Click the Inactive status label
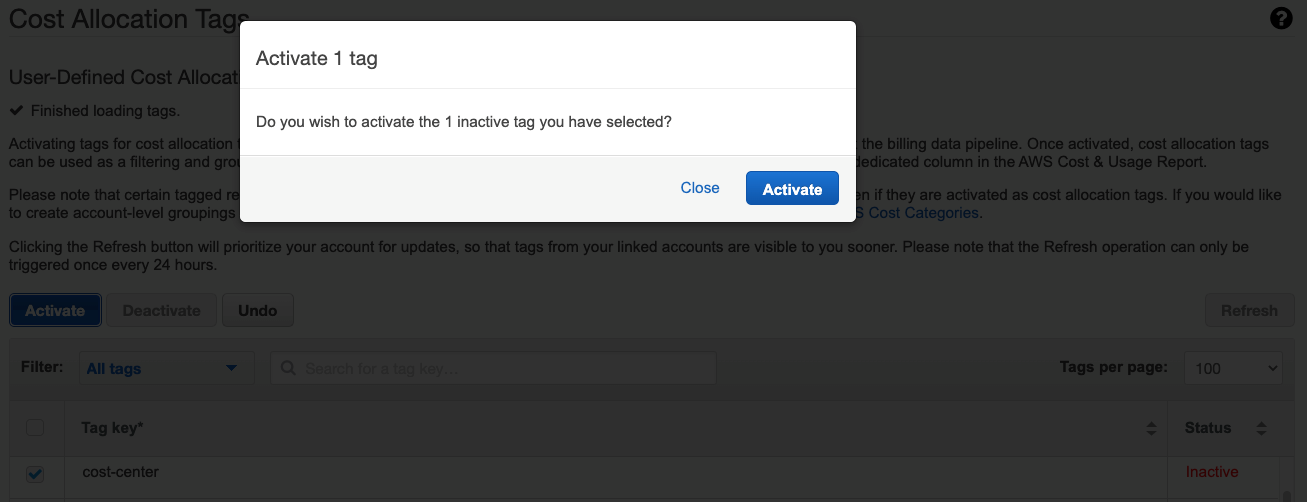 tap(1211, 472)
